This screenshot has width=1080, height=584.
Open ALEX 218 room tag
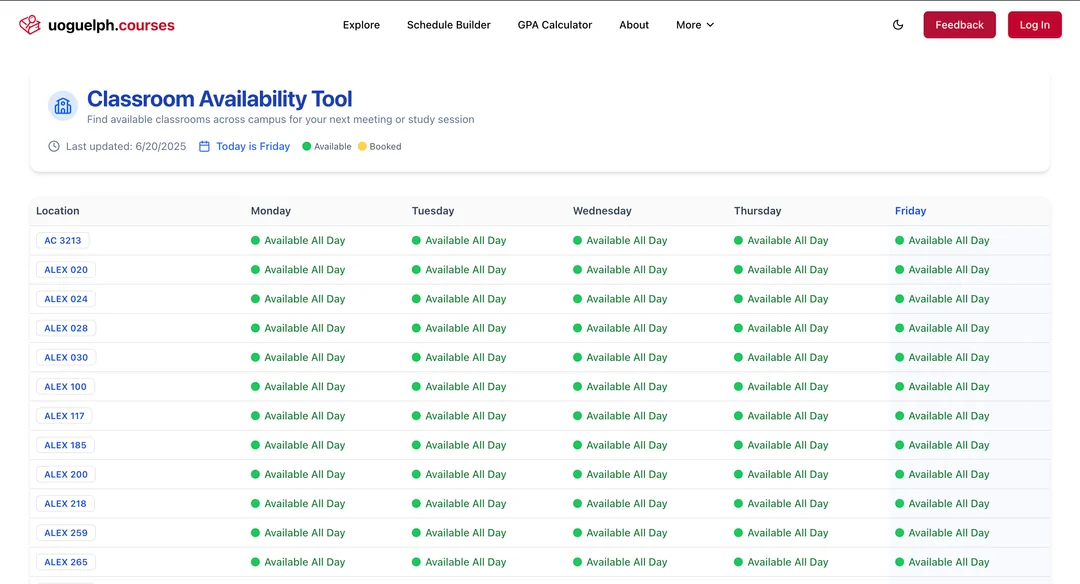(65, 503)
